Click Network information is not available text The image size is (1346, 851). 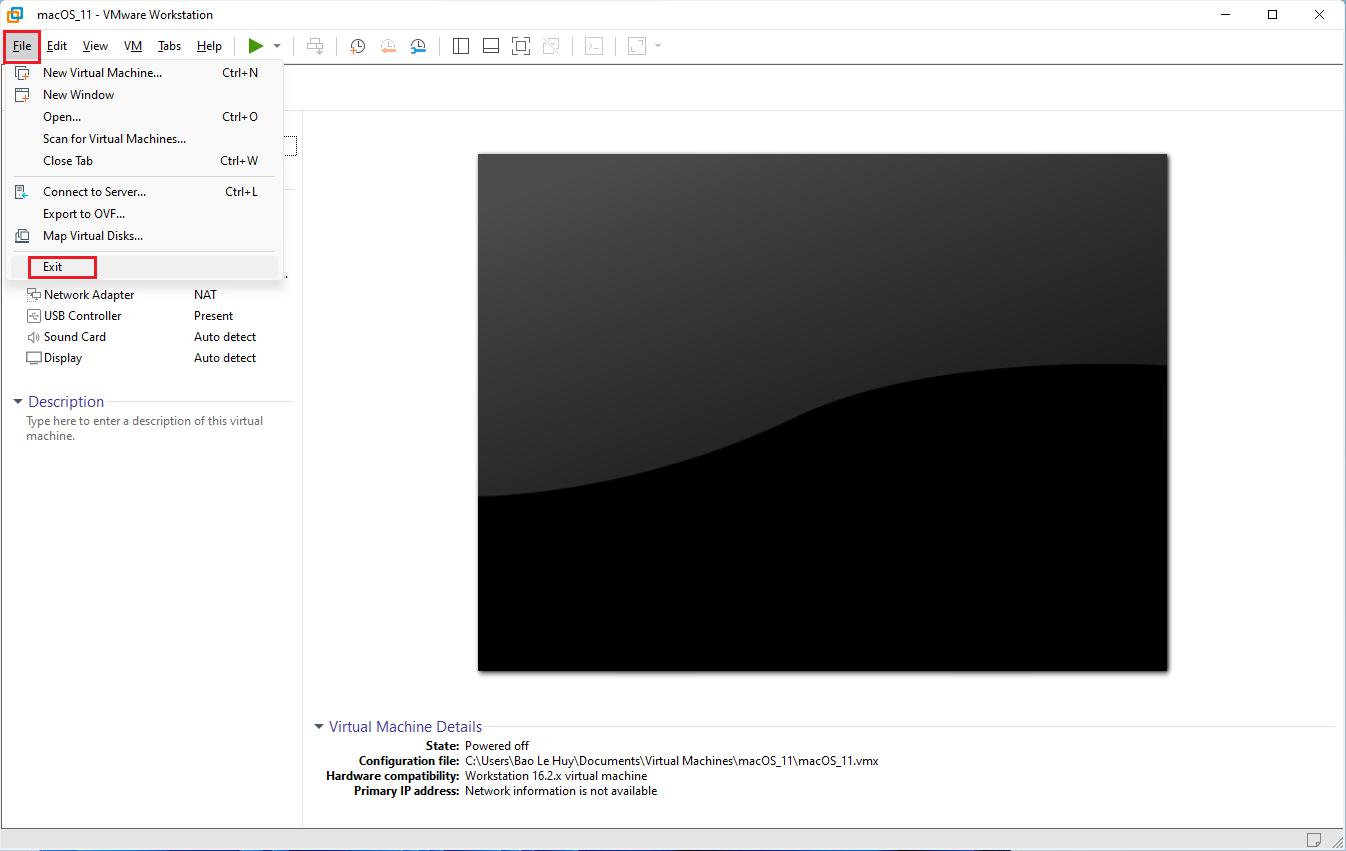click(x=561, y=791)
